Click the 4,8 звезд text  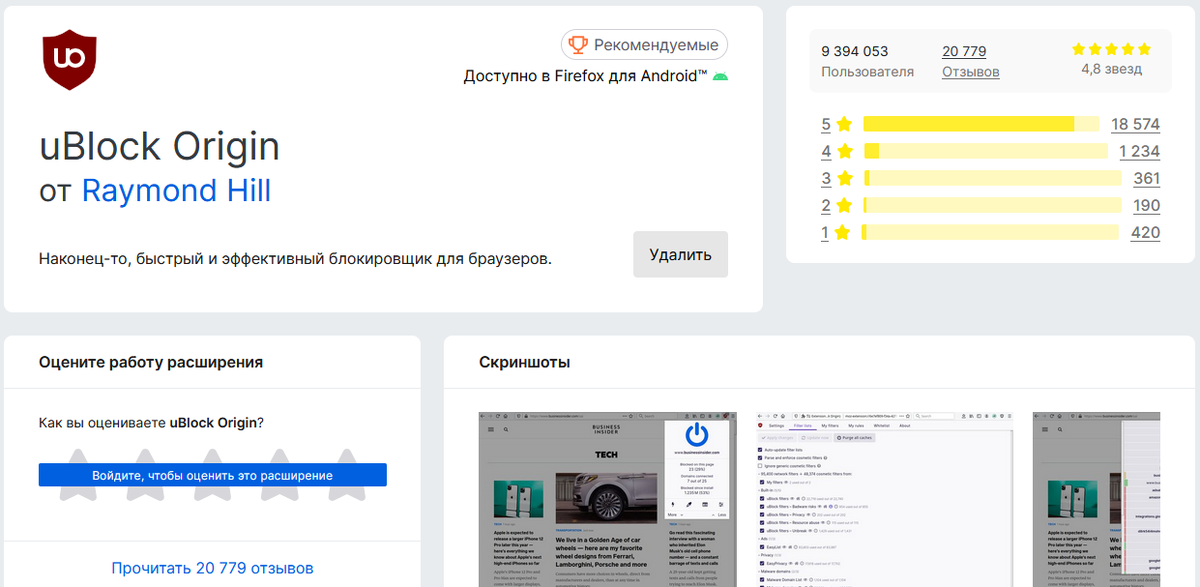click(x=1111, y=70)
